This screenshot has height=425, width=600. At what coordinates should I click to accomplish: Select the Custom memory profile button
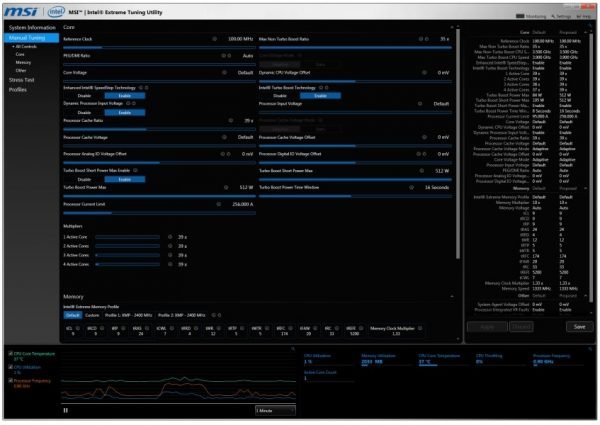click(92, 315)
